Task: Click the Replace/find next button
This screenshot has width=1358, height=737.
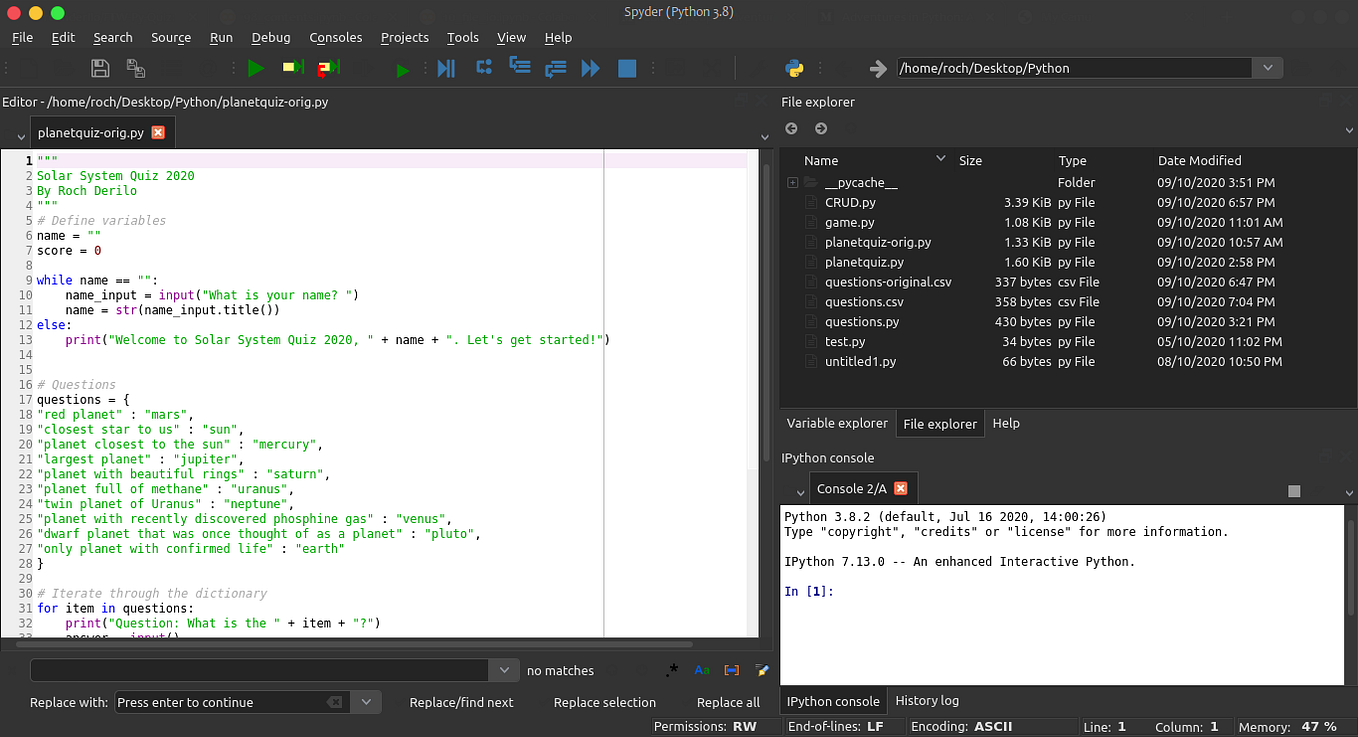Action: coord(461,702)
